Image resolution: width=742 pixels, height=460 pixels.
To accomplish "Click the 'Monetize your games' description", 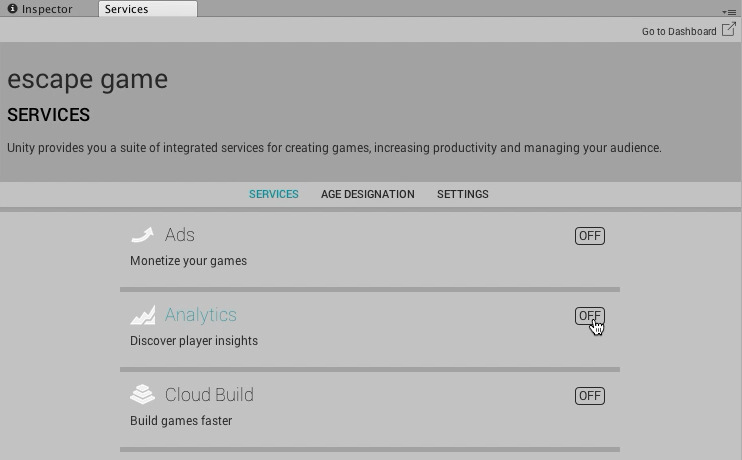I will click(x=188, y=261).
